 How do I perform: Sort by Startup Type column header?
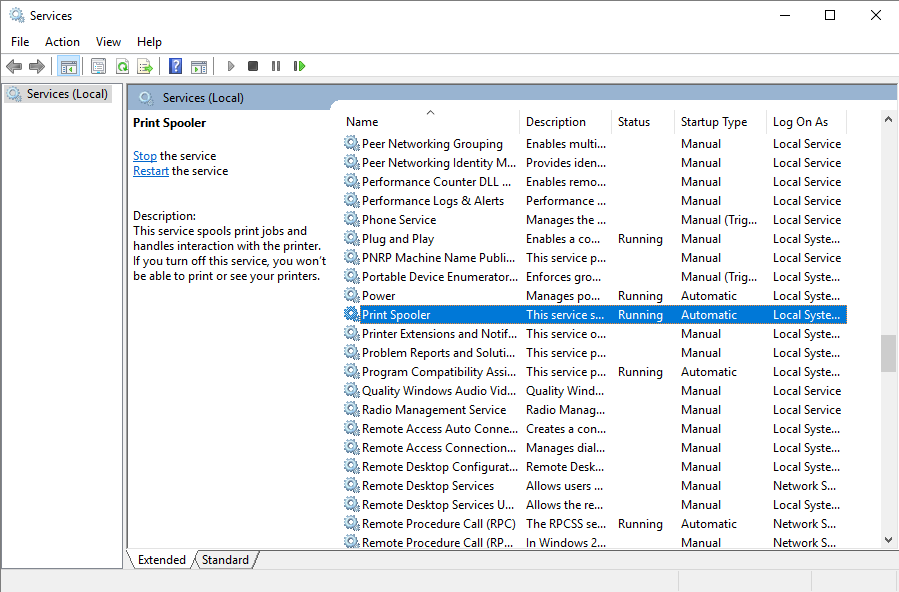[714, 122]
